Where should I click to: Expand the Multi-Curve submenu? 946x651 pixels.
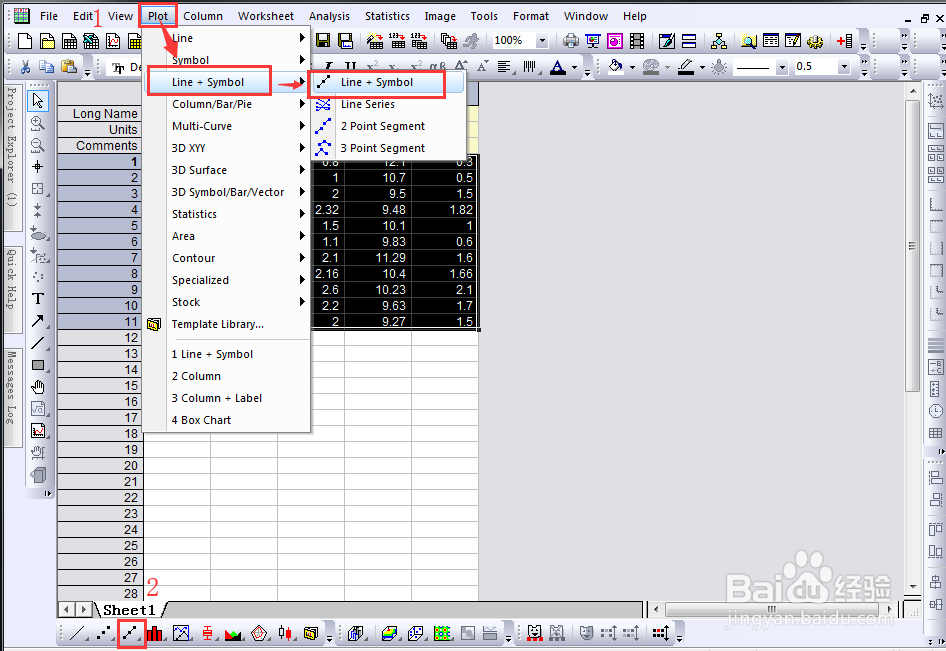[227, 126]
